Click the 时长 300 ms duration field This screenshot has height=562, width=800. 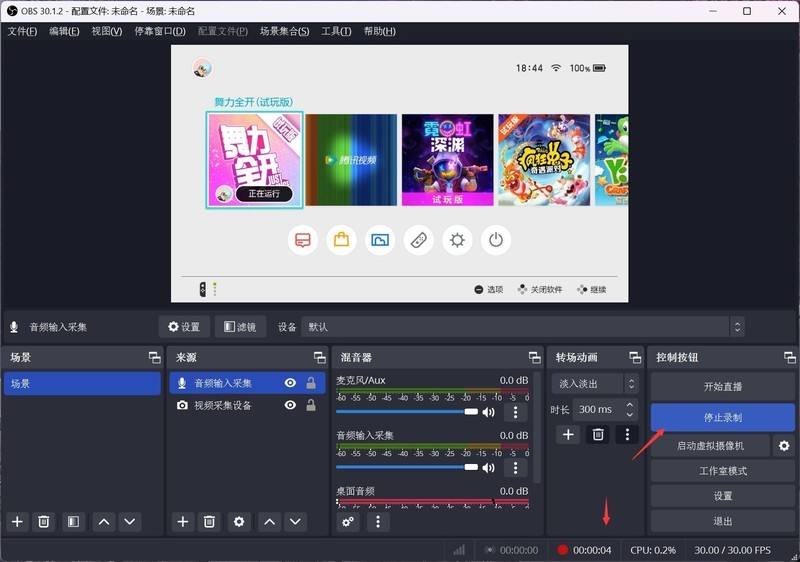click(x=598, y=410)
